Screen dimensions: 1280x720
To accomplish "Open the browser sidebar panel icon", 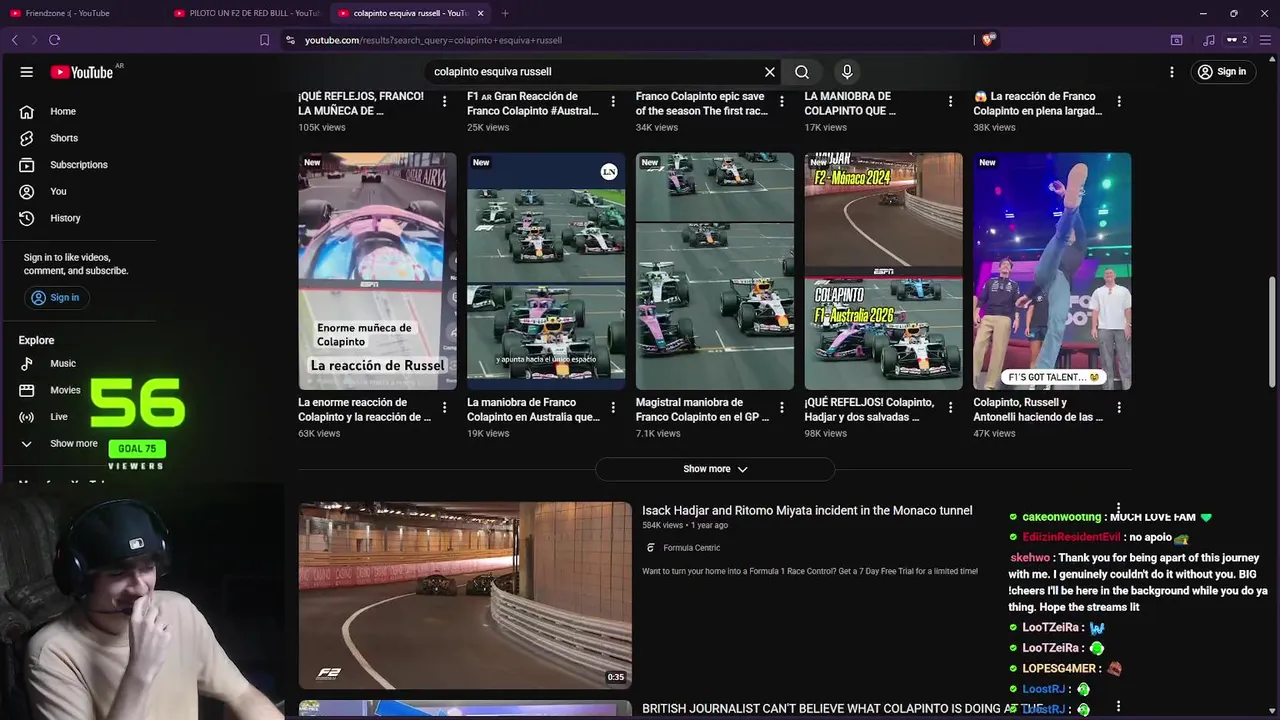I will (1176, 40).
